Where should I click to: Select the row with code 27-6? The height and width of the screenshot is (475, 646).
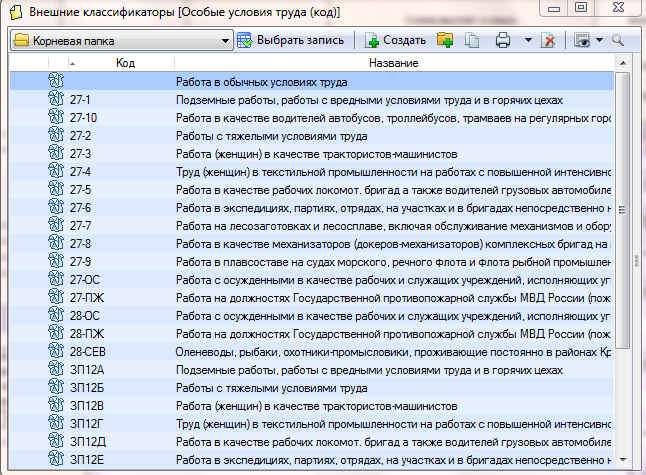pos(312,208)
